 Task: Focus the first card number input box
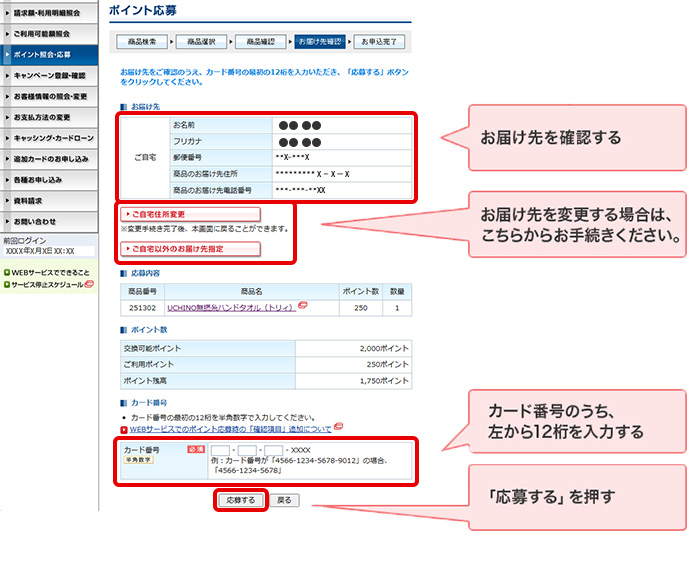tap(221, 450)
